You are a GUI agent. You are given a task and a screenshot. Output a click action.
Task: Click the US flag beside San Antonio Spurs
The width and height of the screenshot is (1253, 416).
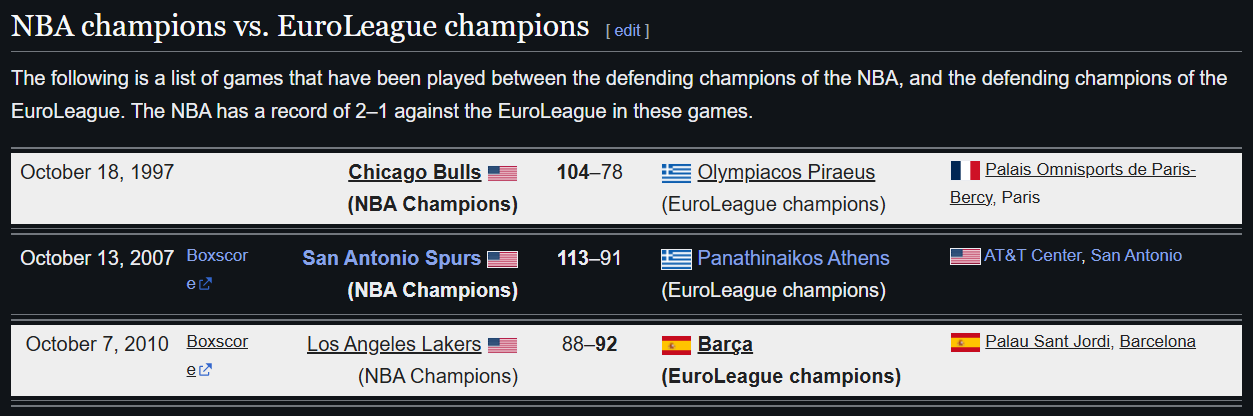[x=502, y=259]
